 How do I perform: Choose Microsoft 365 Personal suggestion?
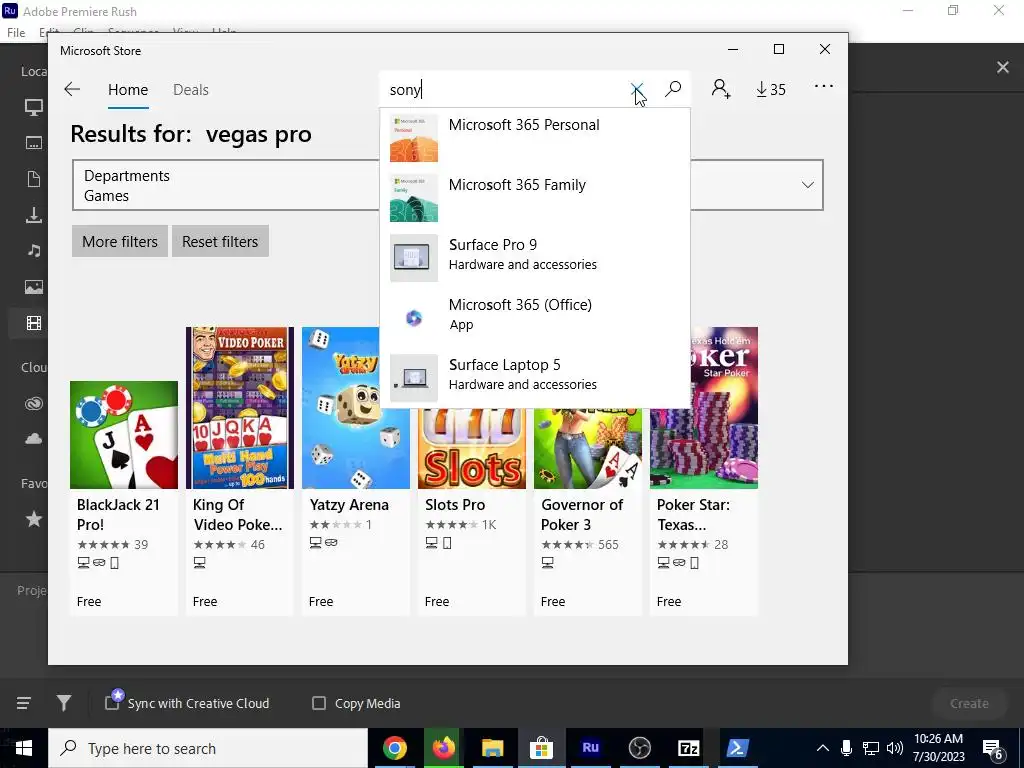tap(535, 138)
